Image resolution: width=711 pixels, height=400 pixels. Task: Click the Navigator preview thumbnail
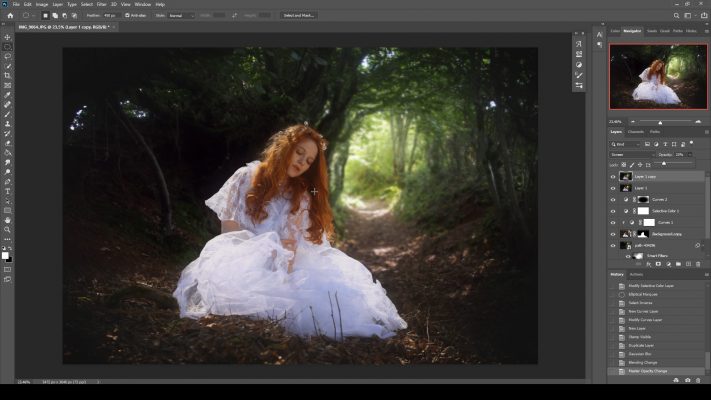coord(657,77)
